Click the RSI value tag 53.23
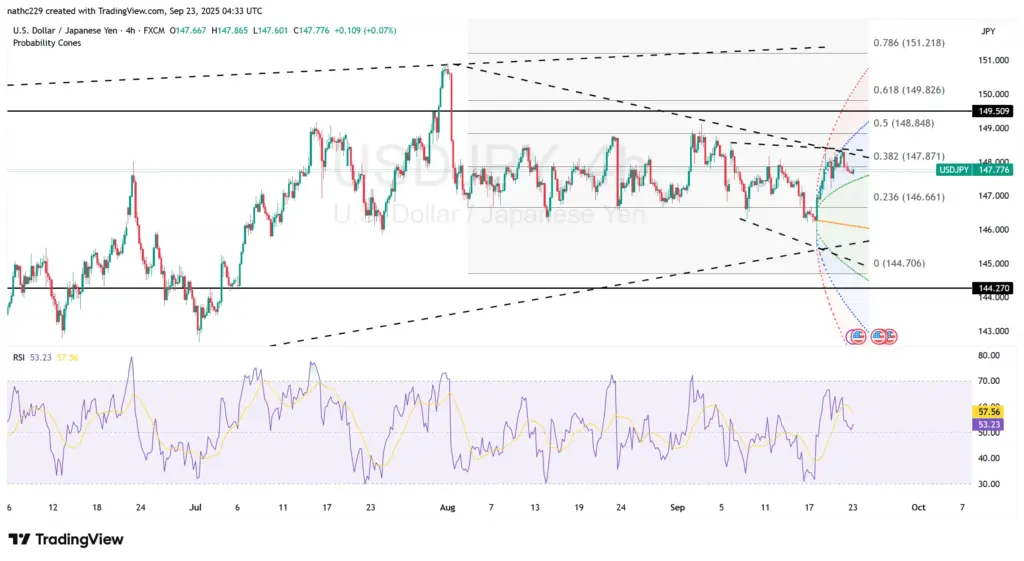This screenshot has width=1024, height=561. [989, 425]
